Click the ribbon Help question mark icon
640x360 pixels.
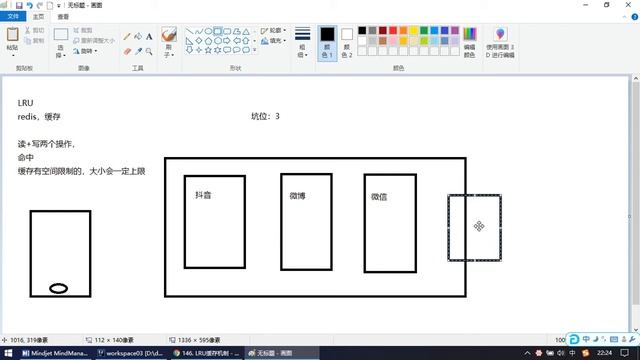coord(635,17)
